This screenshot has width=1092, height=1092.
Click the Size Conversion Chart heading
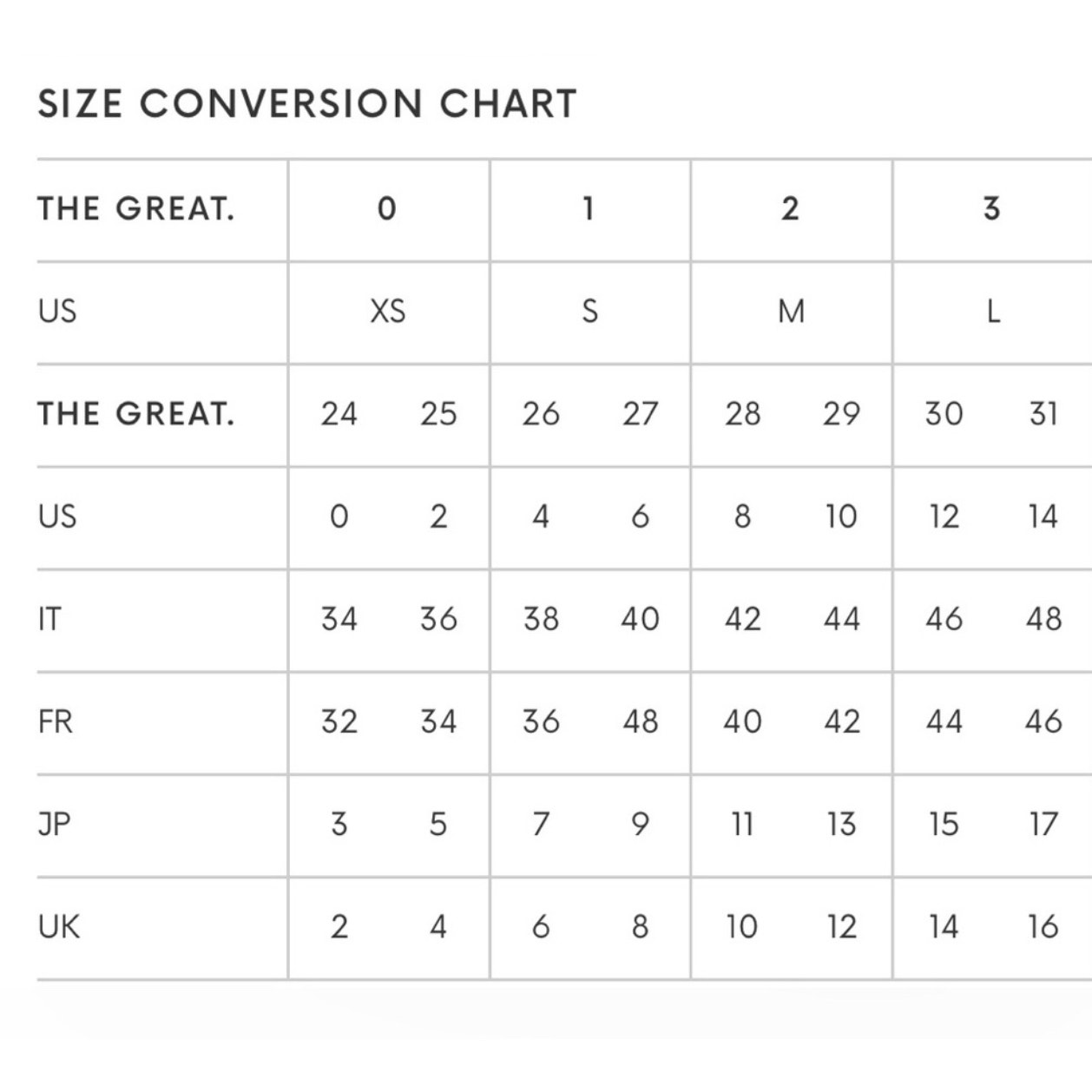pyautogui.click(x=307, y=103)
